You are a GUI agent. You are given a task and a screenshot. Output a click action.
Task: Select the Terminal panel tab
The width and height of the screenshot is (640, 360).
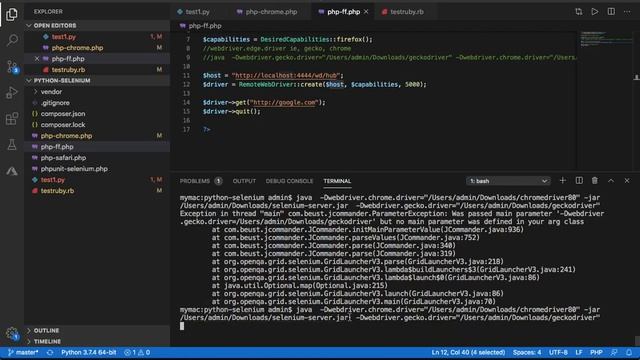tap(337, 181)
